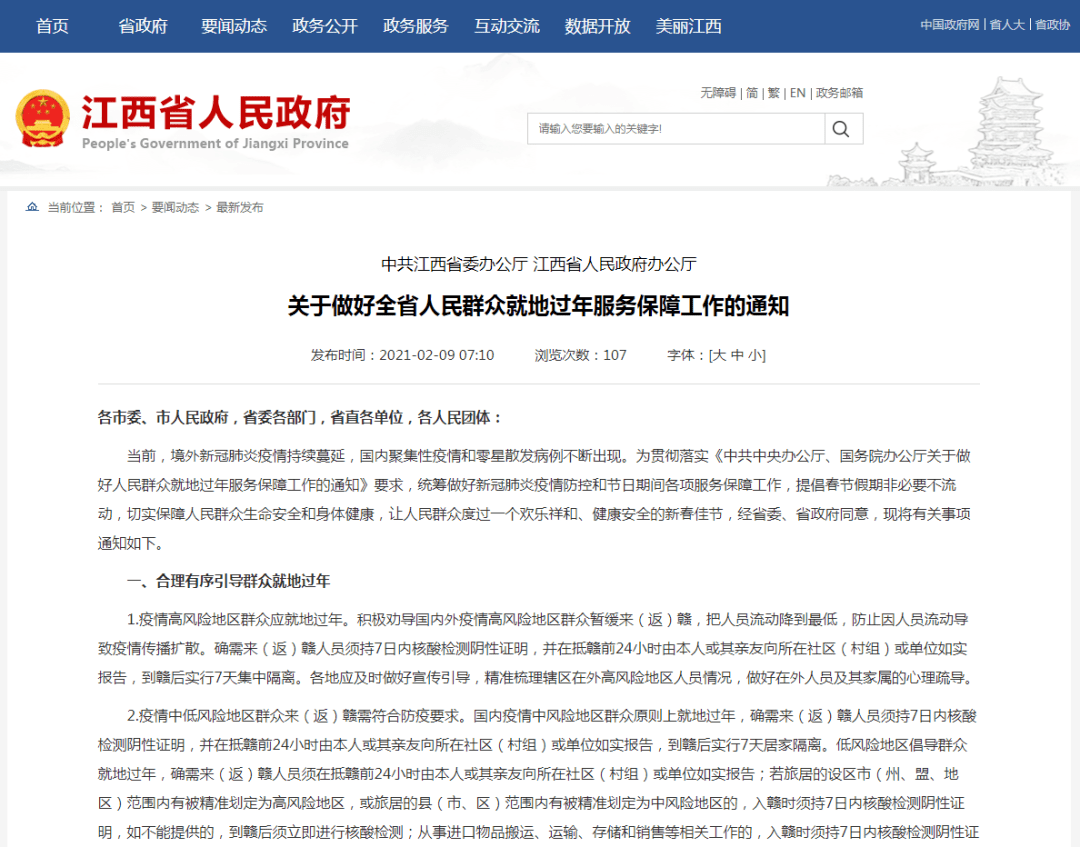This screenshot has height=847, width=1080.
Task: Open the 省政协 link
Action: 1052,25
